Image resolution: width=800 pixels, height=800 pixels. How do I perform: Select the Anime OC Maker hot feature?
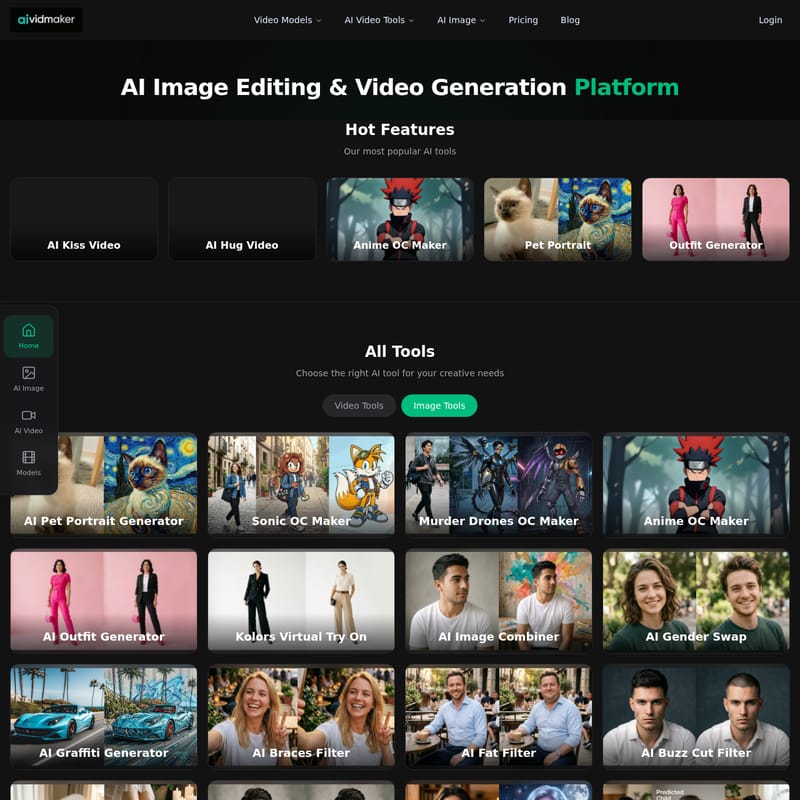(399, 218)
